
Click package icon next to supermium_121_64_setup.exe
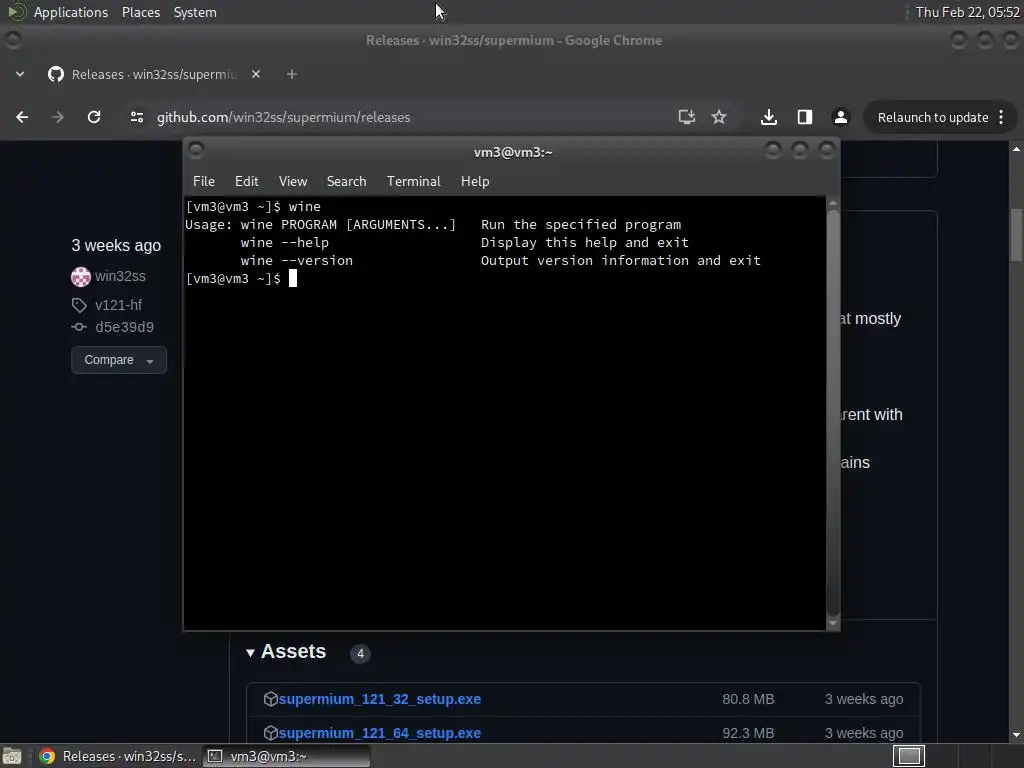pos(270,733)
